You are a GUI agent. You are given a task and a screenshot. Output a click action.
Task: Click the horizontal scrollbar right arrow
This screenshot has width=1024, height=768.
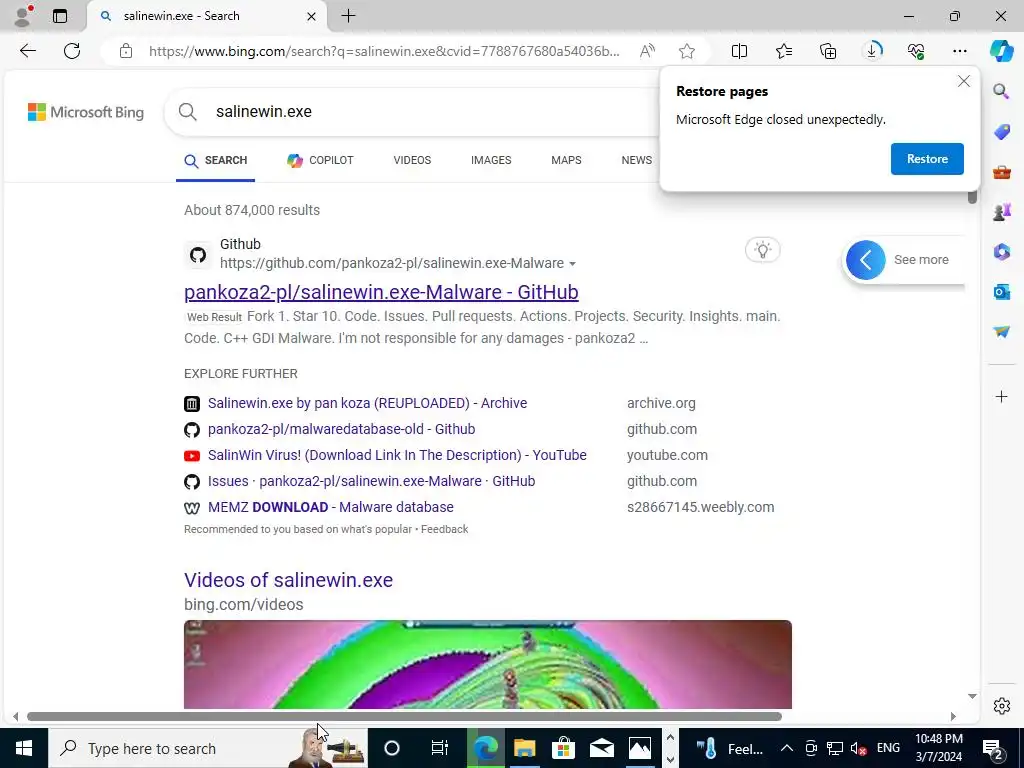pyautogui.click(x=953, y=716)
